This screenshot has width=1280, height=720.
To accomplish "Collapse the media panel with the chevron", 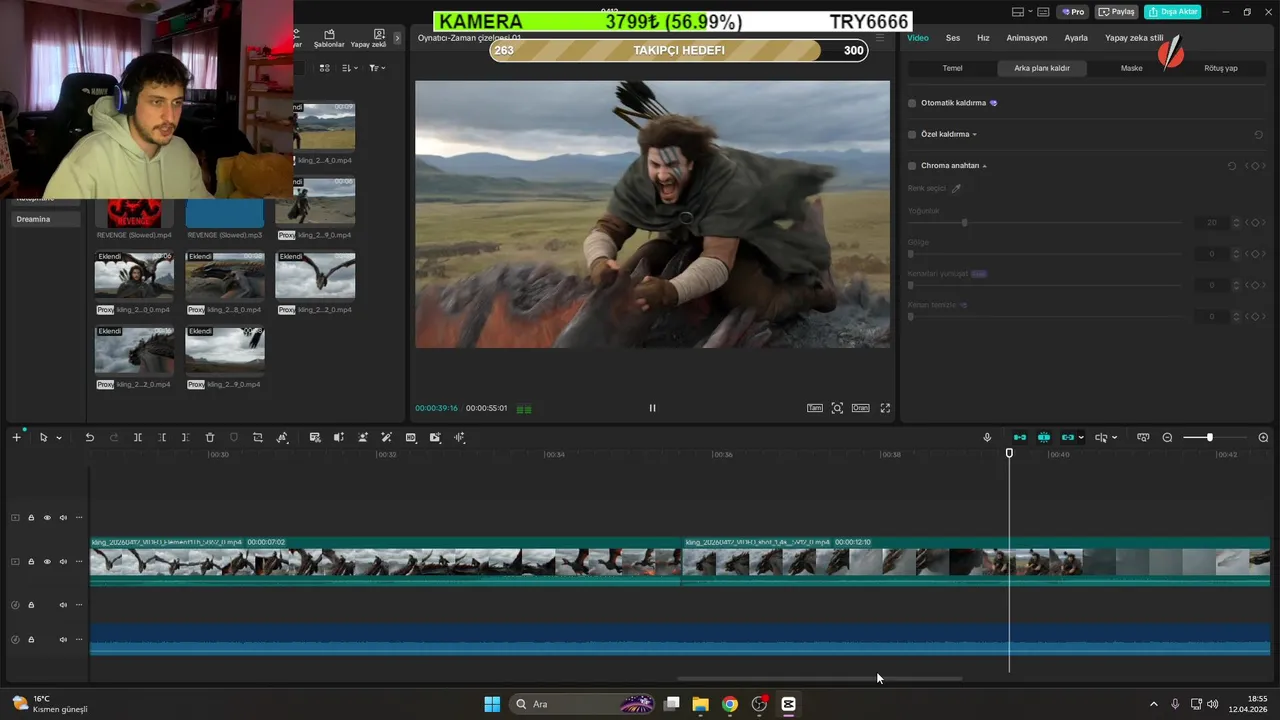I will [x=397, y=38].
